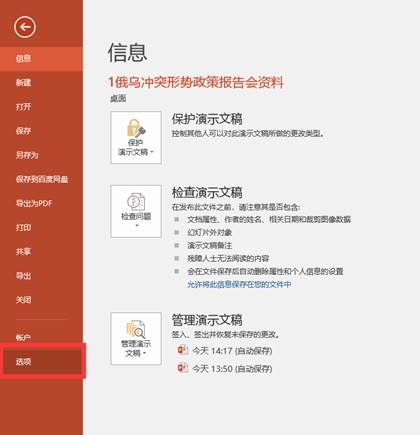420x435 pixels.
Task: Open the 13:50 autosave version PowerPoint icon
Action: 182,368
